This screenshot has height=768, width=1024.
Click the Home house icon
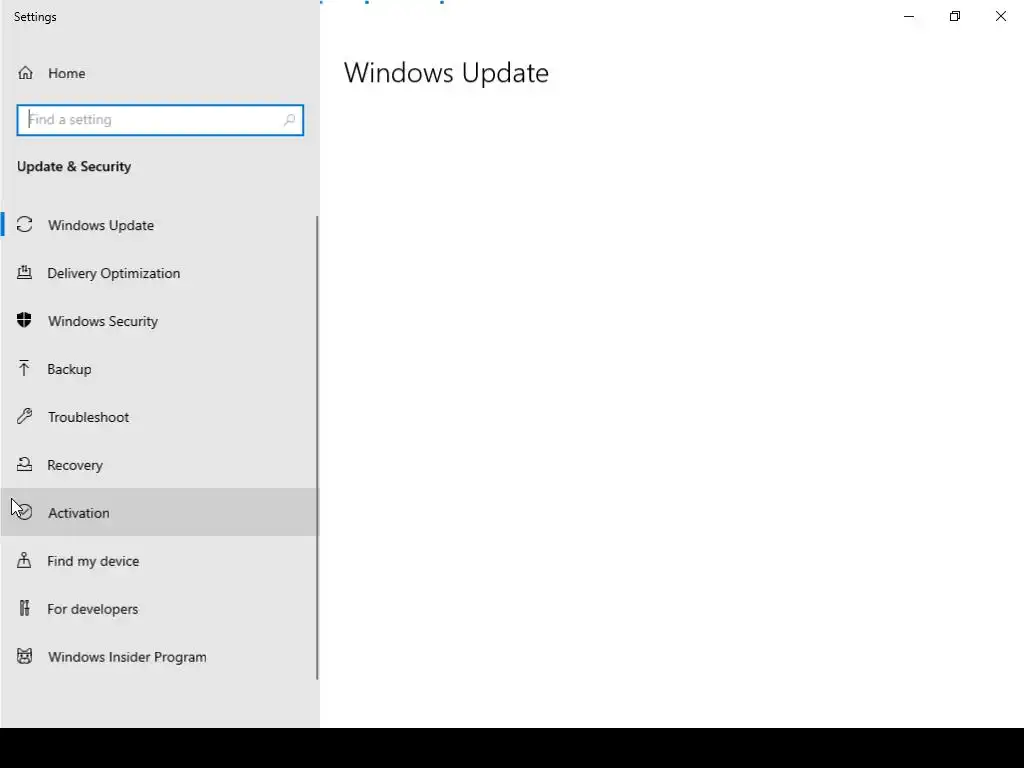tap(25, 72)
